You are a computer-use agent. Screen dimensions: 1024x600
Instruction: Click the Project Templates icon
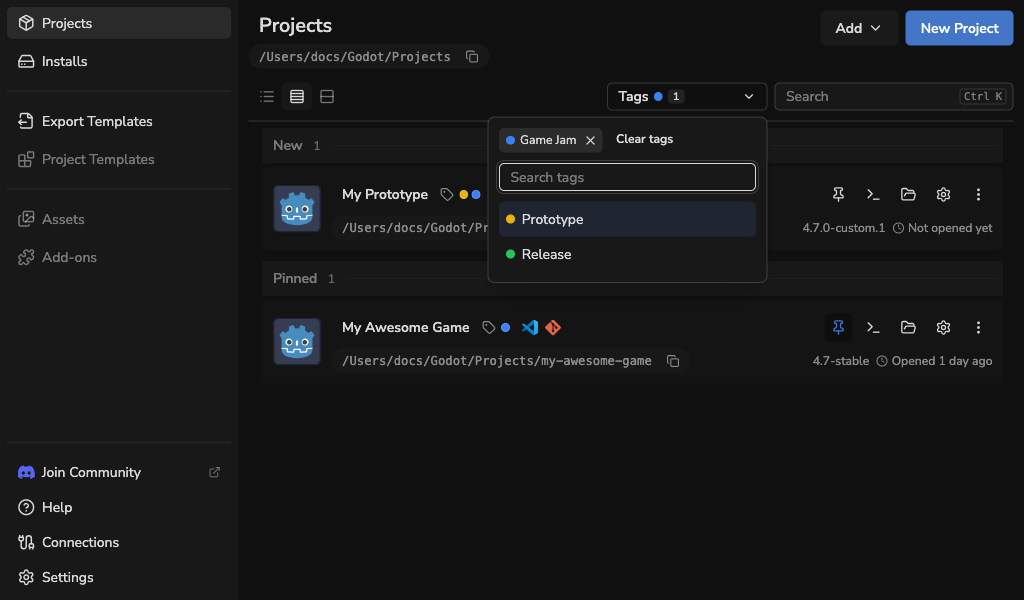coord(26,159)
